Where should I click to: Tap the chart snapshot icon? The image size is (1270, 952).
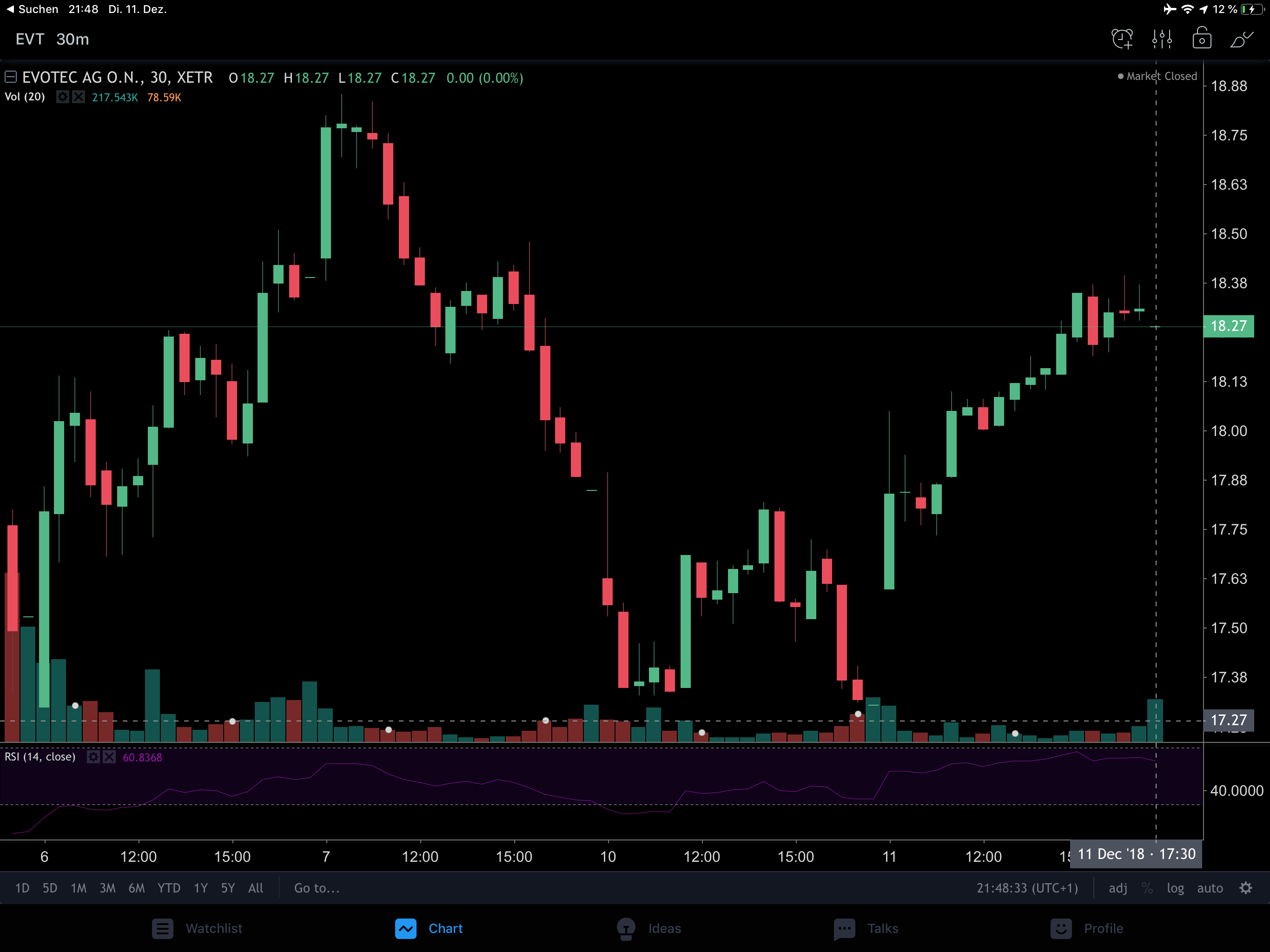[x=1201, y=39]
